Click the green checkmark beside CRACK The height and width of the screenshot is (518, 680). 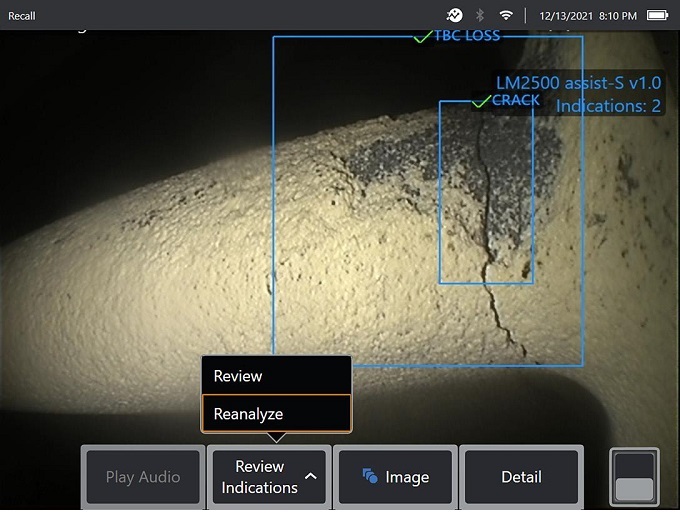pos(481,101)
